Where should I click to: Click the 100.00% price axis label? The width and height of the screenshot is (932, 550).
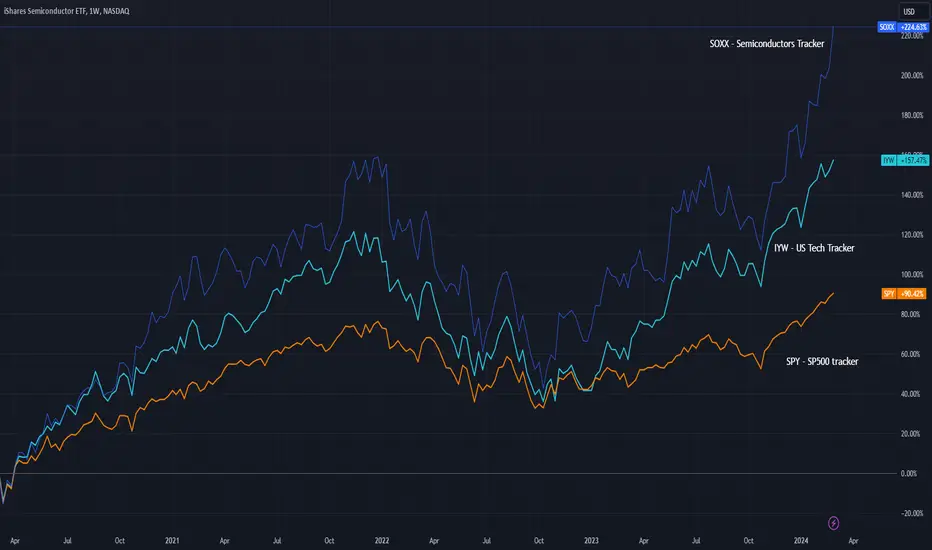[x=912, y=275]
